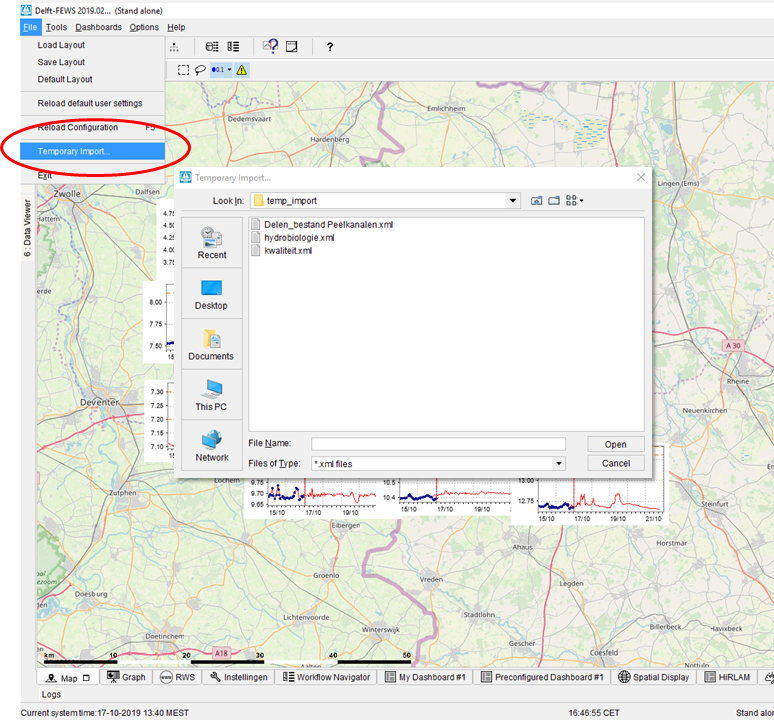This screenshot has width=774, height=720.
Task: Open the view options icon in dialog
Action: click(x=574, y=200)
